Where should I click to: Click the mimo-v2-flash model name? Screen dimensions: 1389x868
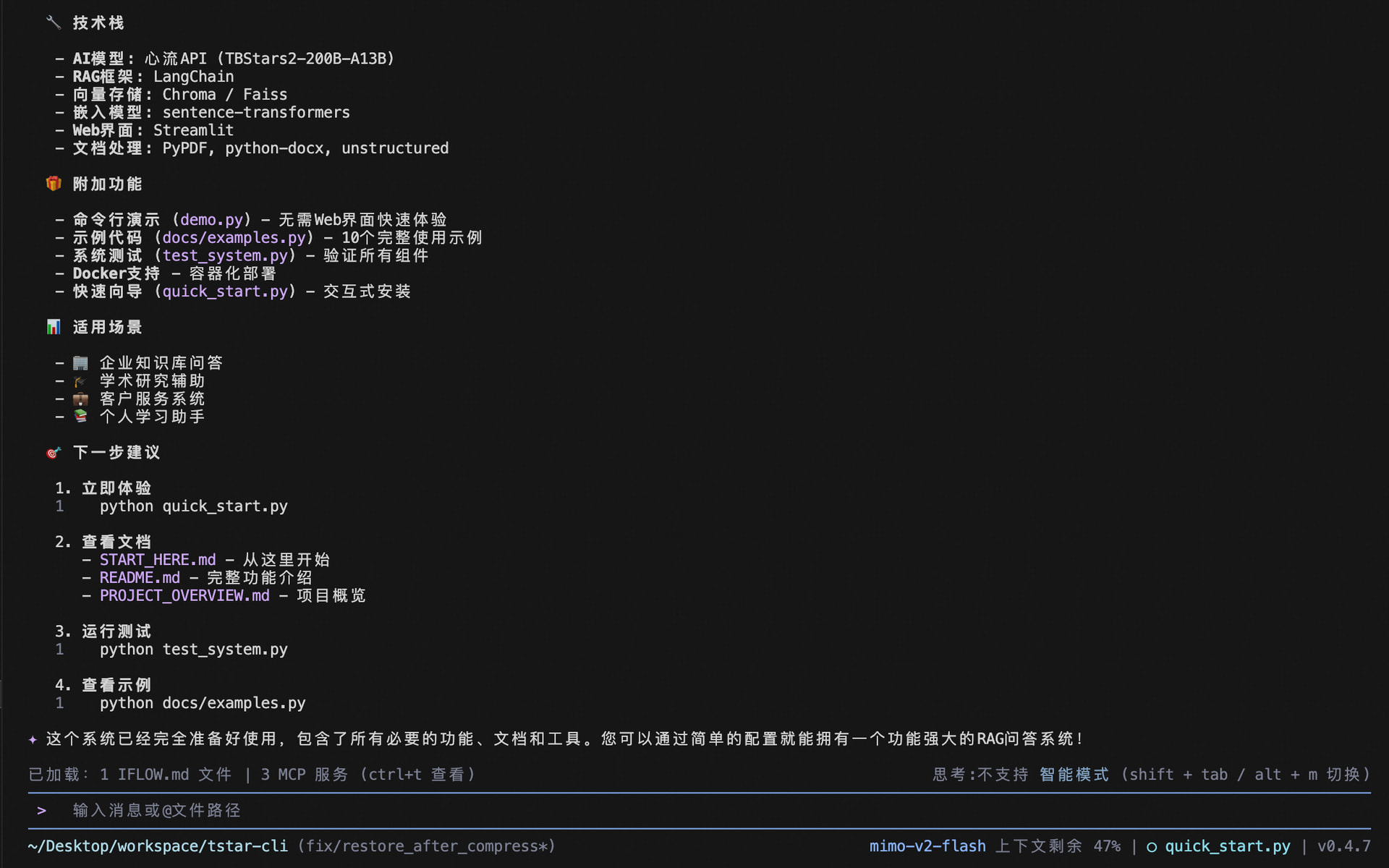(x=927, y=846)
